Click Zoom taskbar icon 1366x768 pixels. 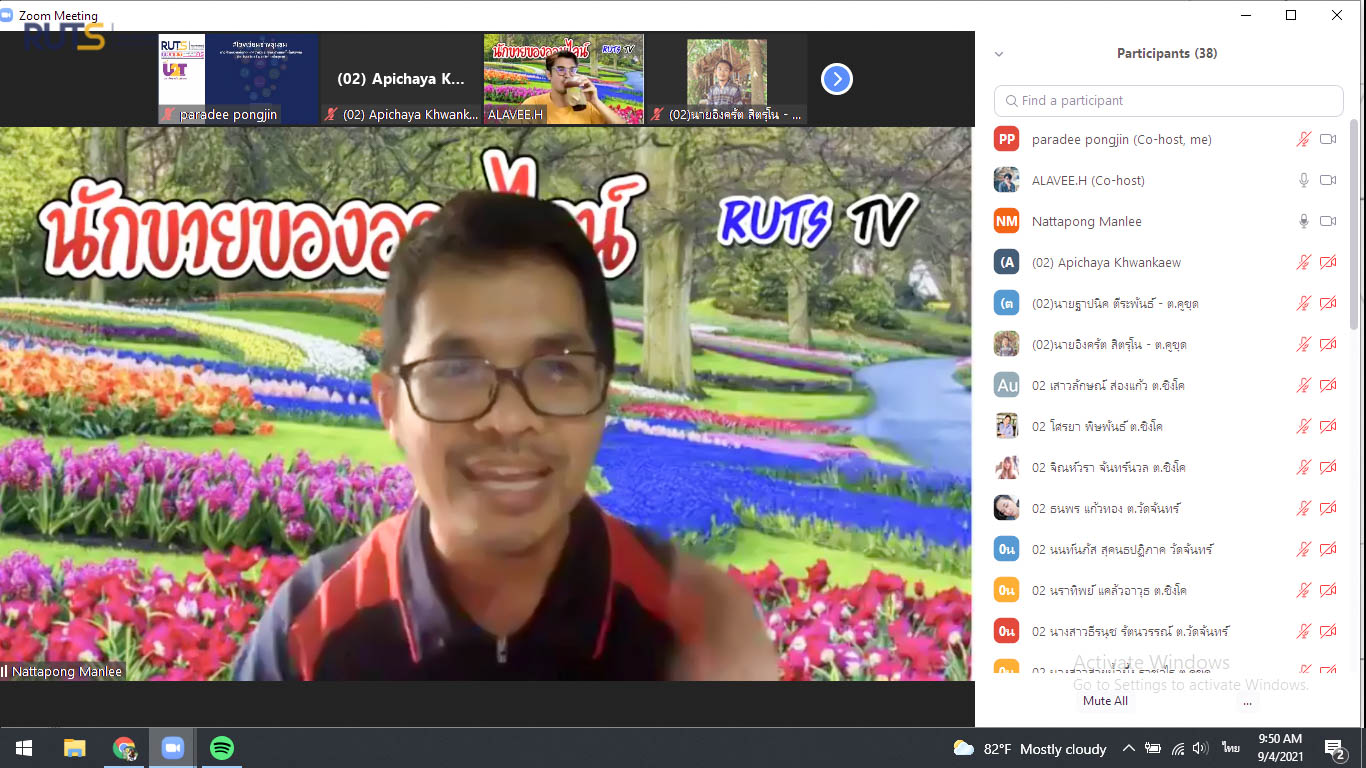[x=173, y=748]
